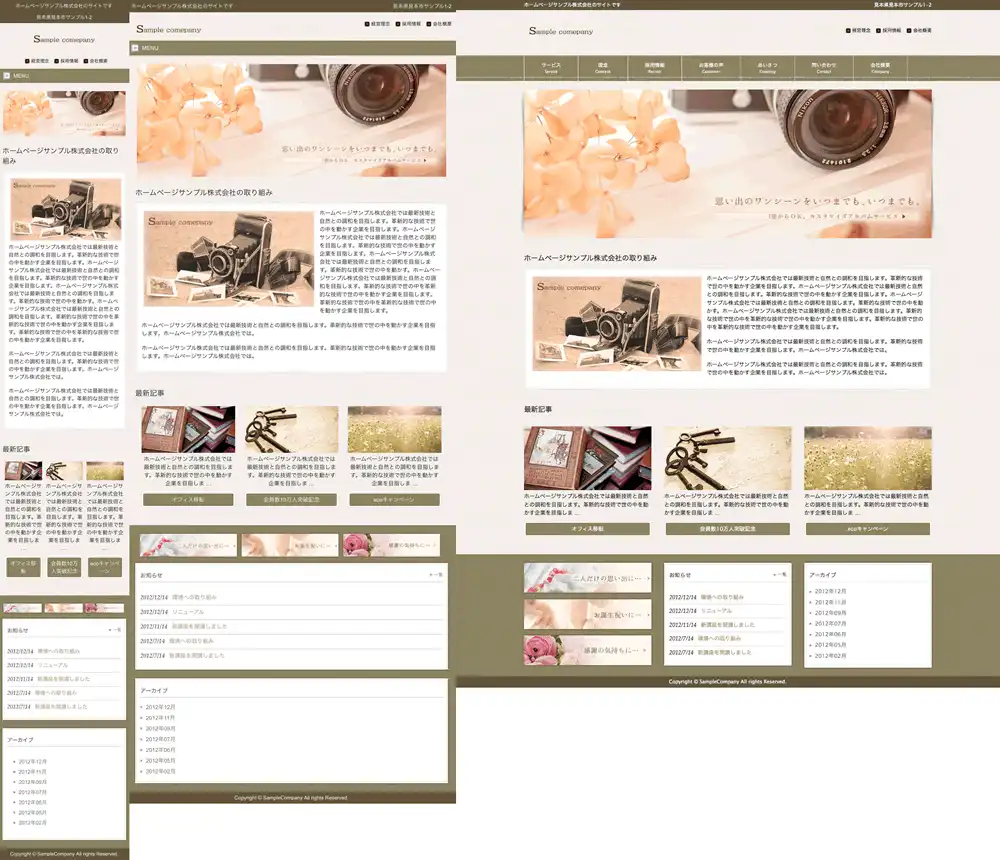Open the Concept (理念) nav item

603,68
